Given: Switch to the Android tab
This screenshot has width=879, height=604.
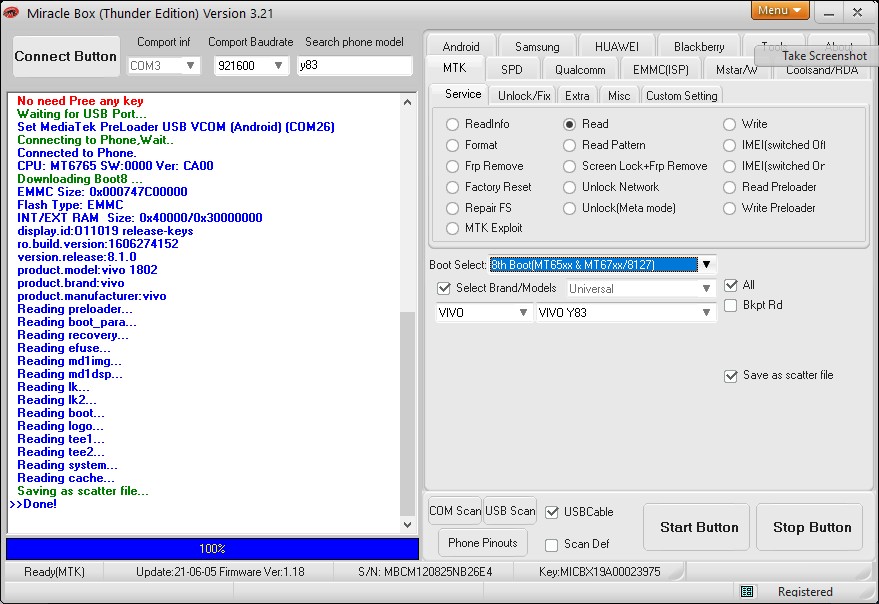Looking at the screenshot, I should pyautogui.click(x=461, y=46).
